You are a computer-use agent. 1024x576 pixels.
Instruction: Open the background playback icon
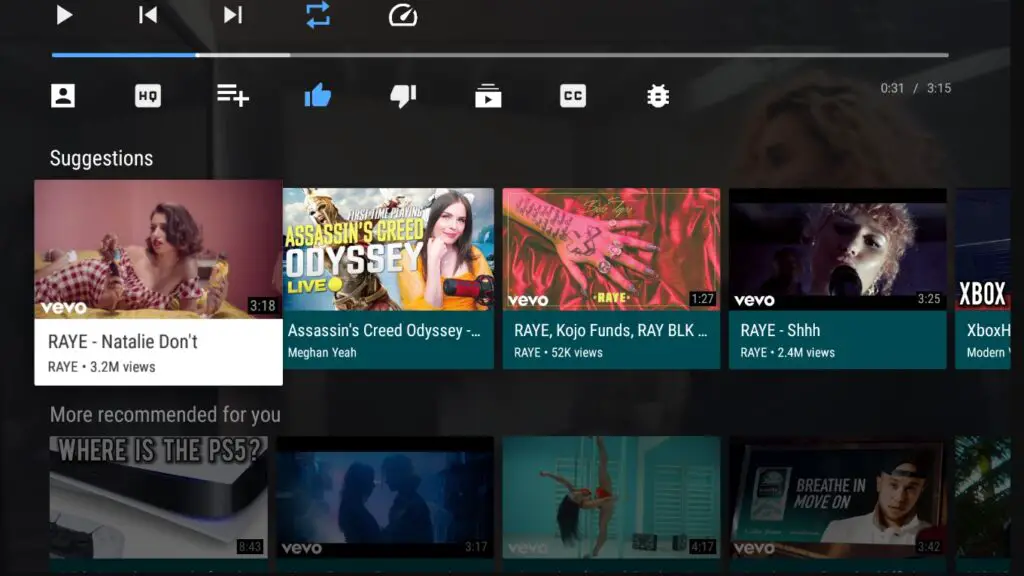pos(488,95)
